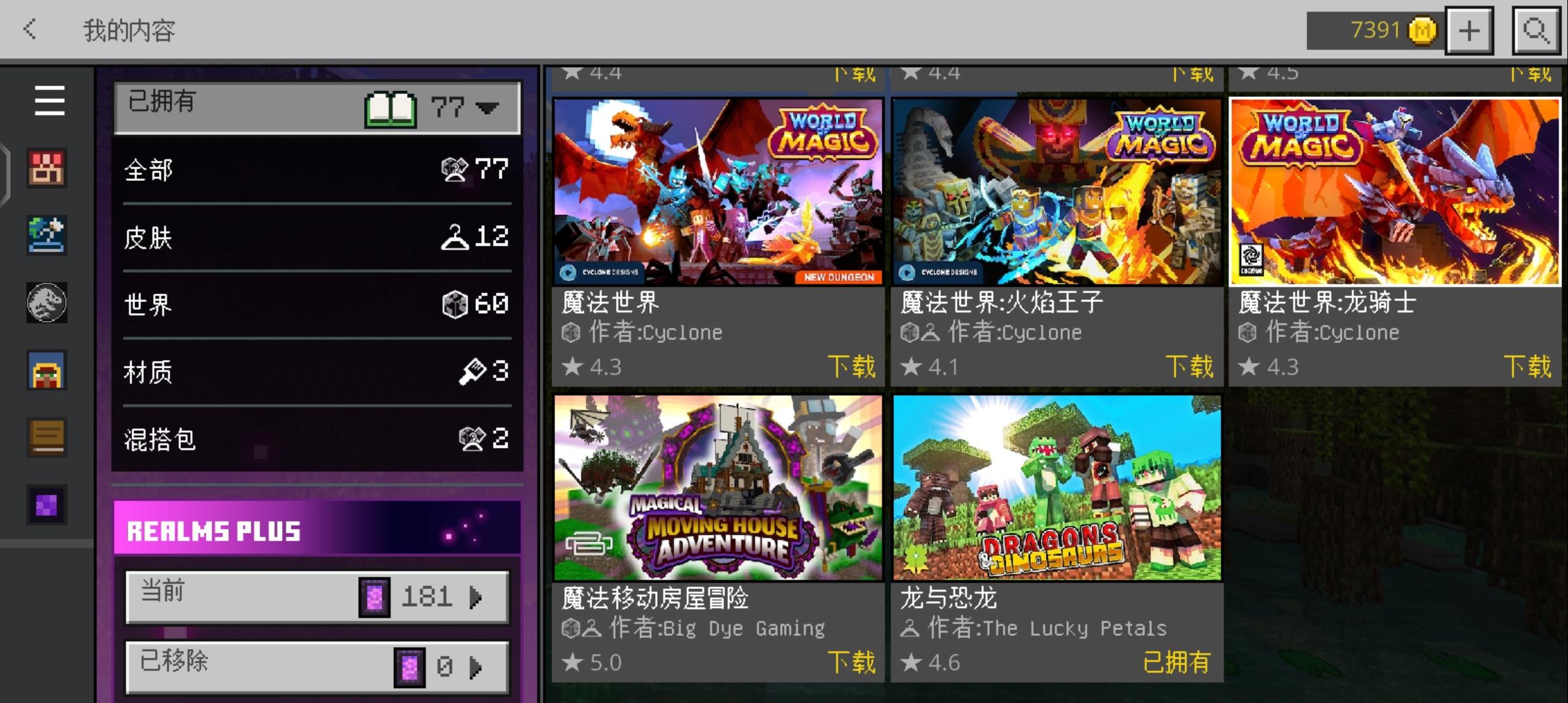This screenshot has height=703, width=1568.
Task: Open the Jurassic dinosaur skull sidebar icon
Action: (46, 303)
